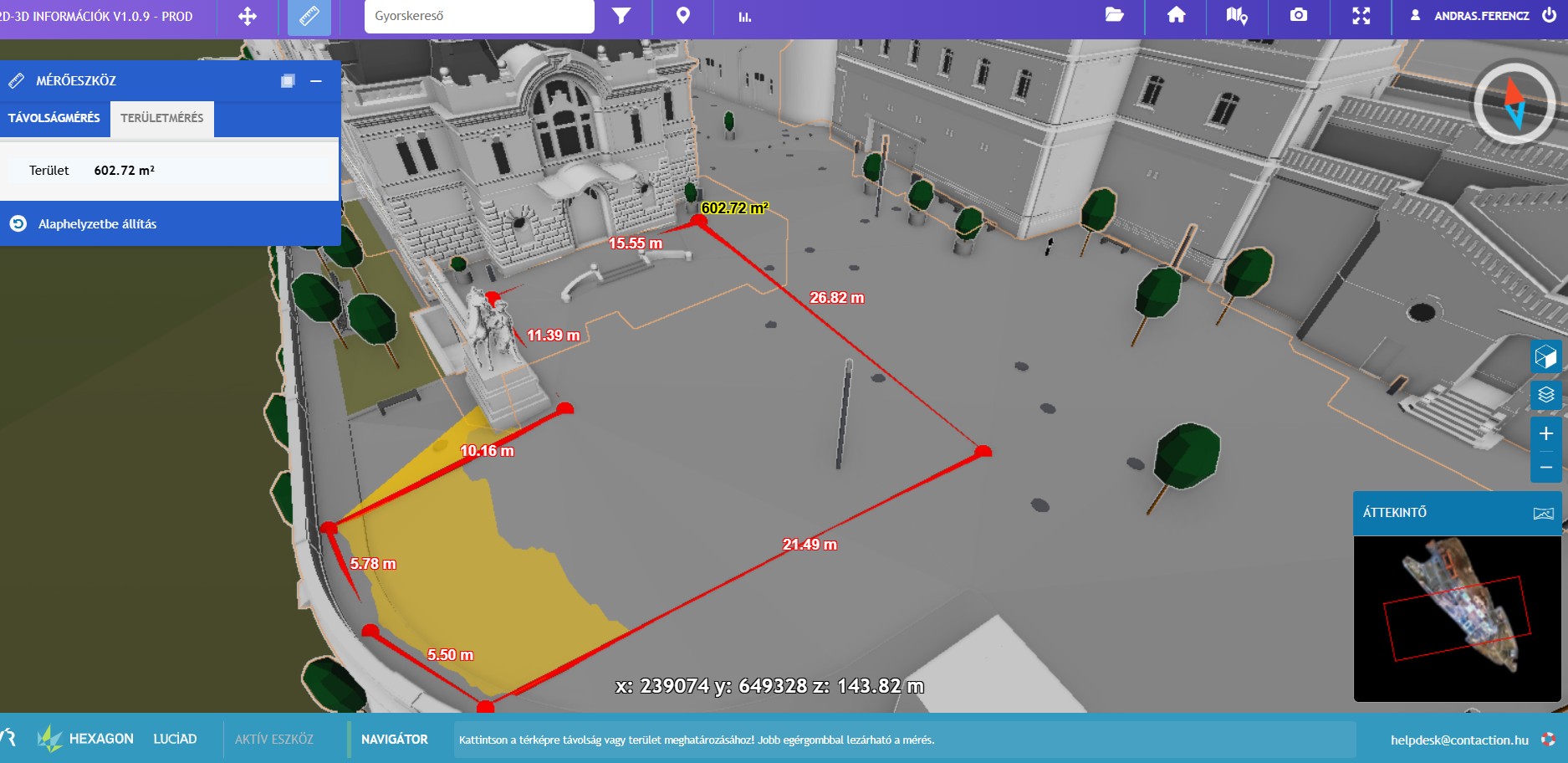
Task: Go to home view icon
Action: coord(1177,15)
